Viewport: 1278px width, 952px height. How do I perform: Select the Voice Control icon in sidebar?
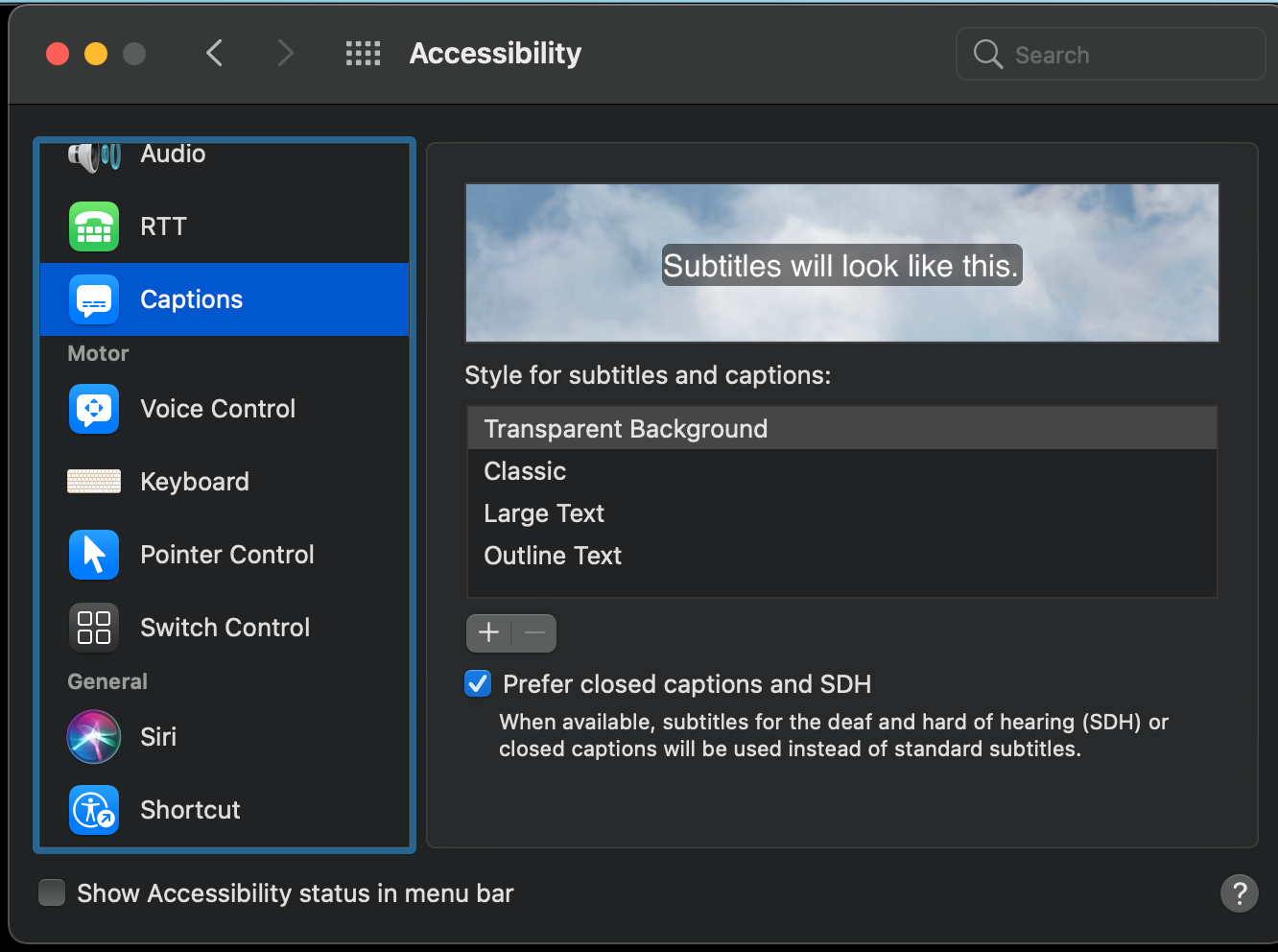(94, 409)
